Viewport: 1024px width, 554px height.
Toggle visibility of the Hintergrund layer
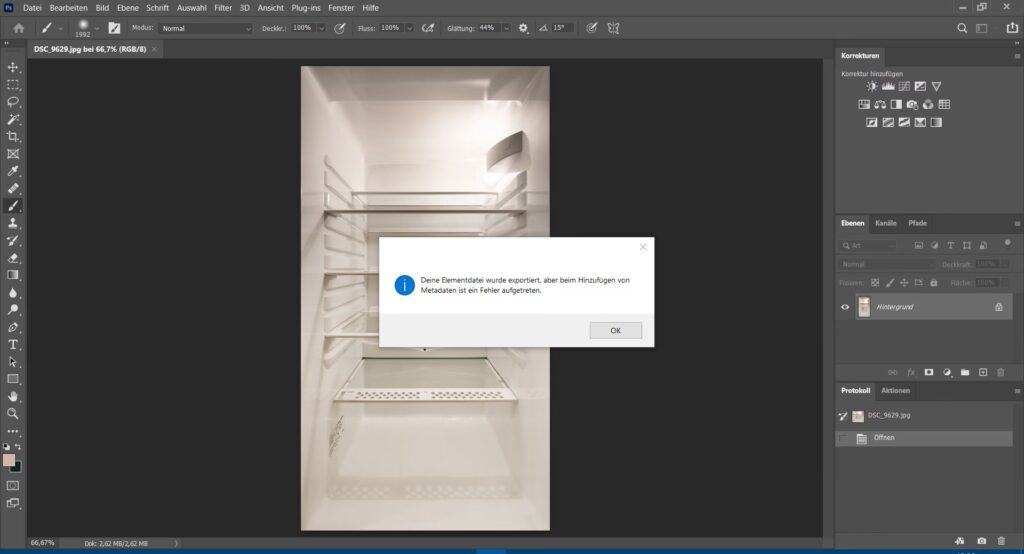coord(845,307)
